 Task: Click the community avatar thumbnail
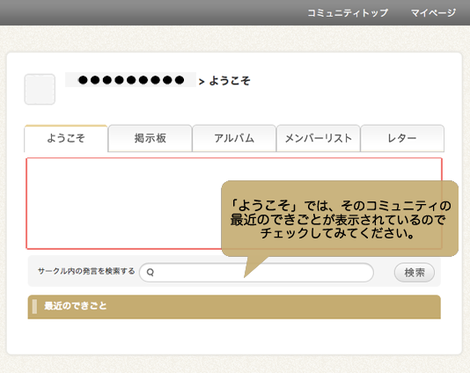40,89
